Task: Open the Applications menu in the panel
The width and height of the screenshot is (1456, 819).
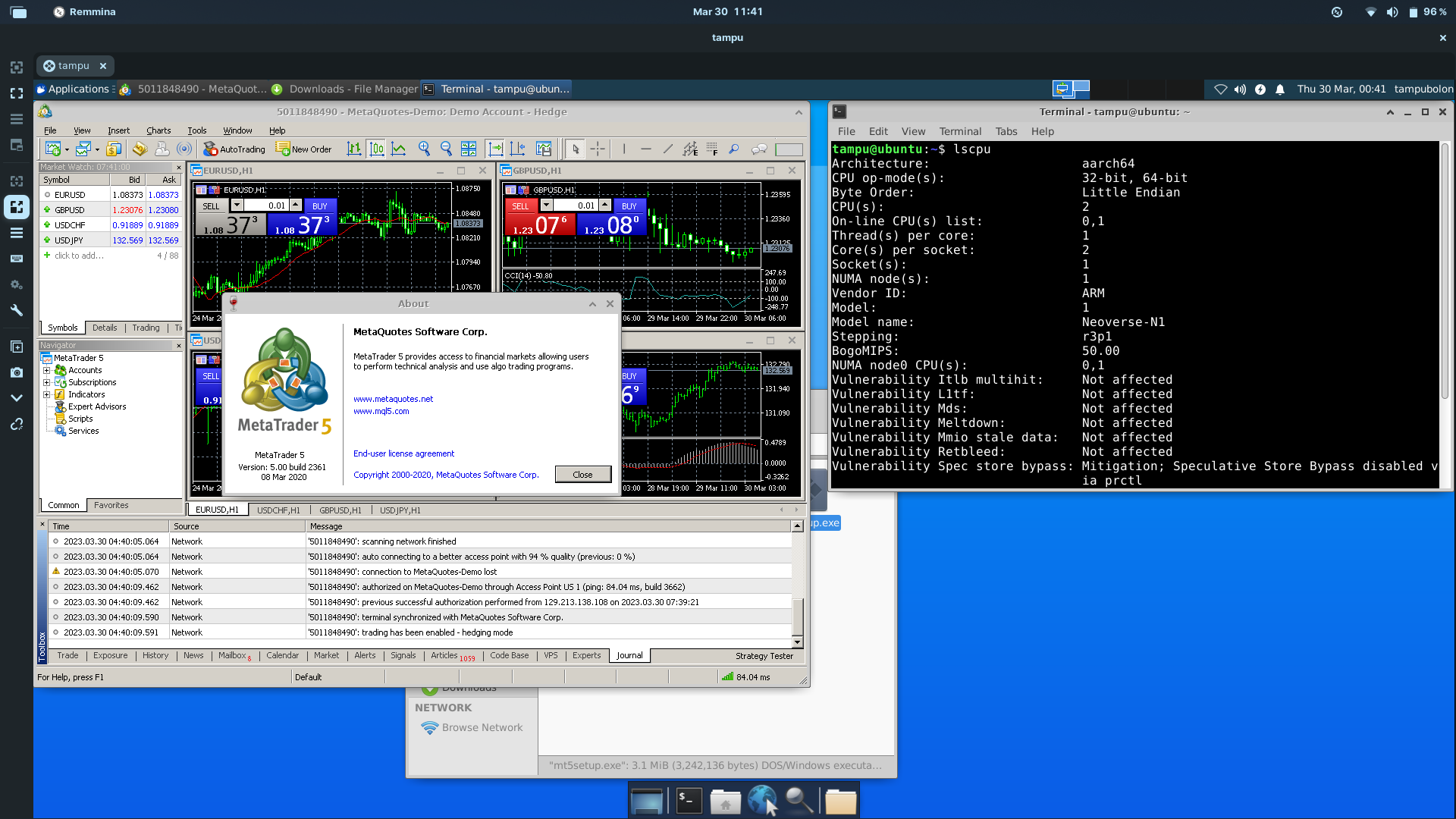Action: point(75,89)
